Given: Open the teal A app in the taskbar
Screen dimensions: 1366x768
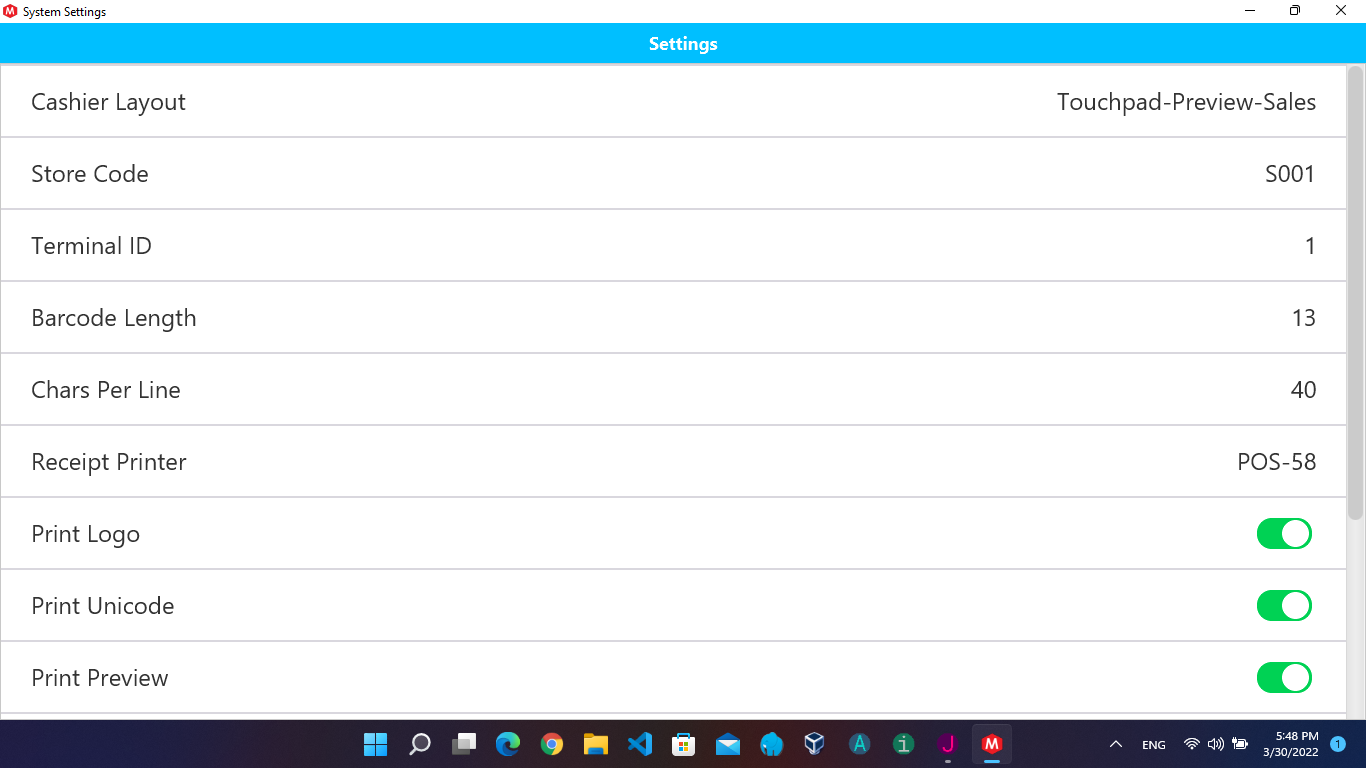Looking at the screenshot, I should coord(859,744).
